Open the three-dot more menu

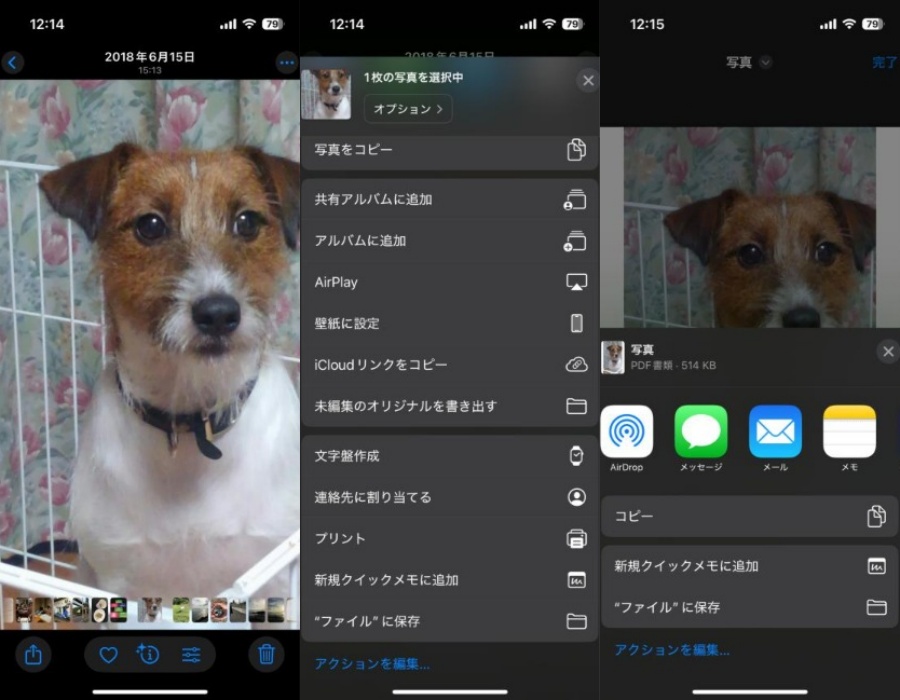click(x=286, y=63)
